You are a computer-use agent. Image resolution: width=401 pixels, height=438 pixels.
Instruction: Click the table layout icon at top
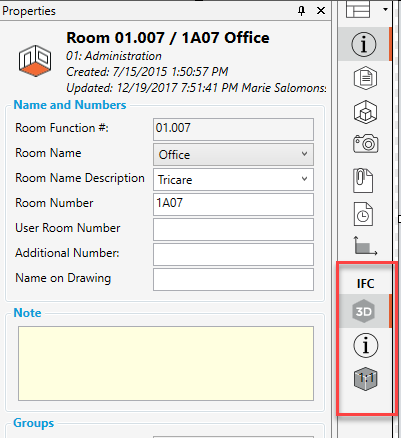pos(358,9)
